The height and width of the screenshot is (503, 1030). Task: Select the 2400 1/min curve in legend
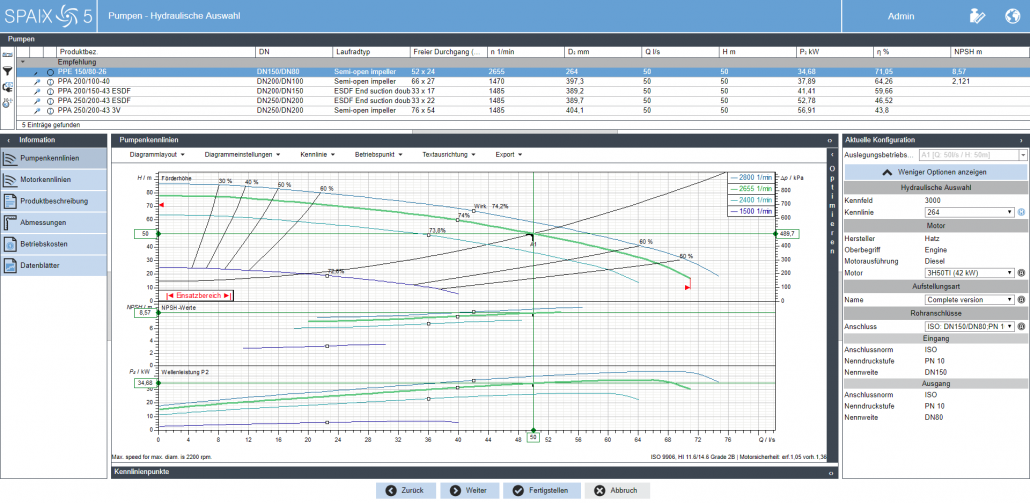pos(750,200)
